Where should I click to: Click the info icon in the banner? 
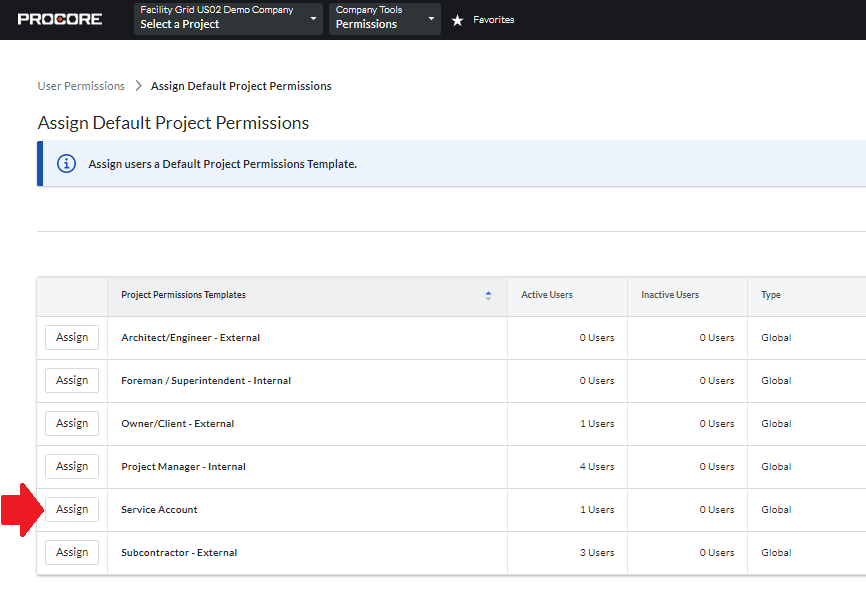coord(66,163)
